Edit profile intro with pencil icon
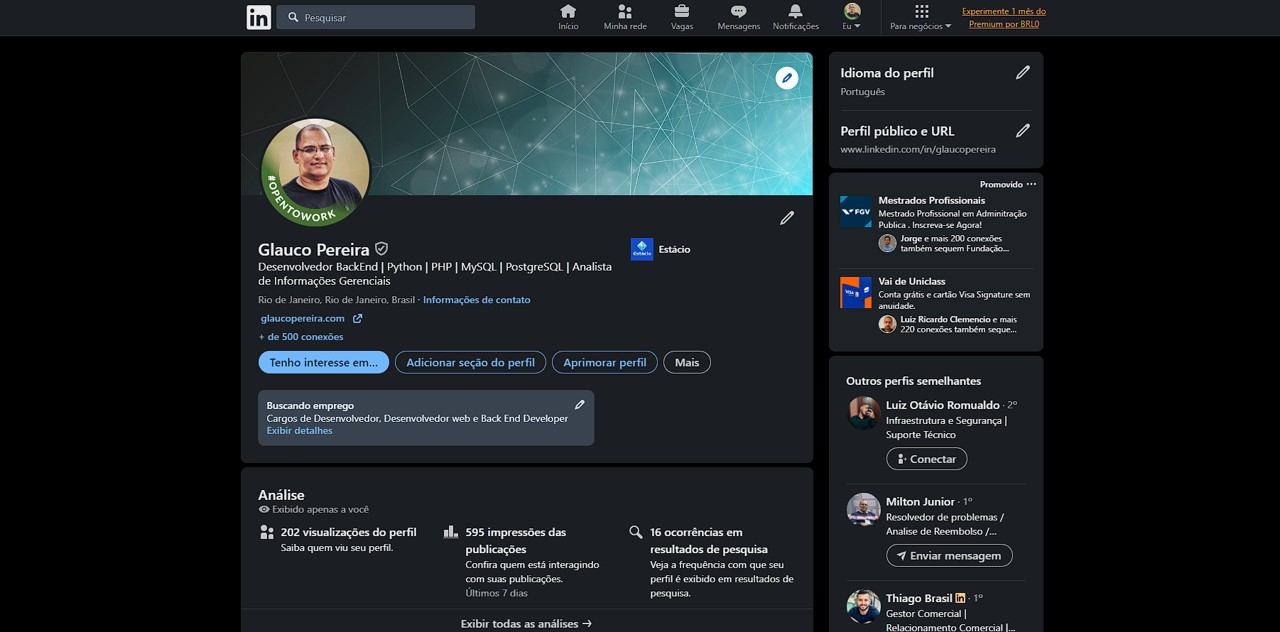The image size is (1280, 632). coord(787,218)
